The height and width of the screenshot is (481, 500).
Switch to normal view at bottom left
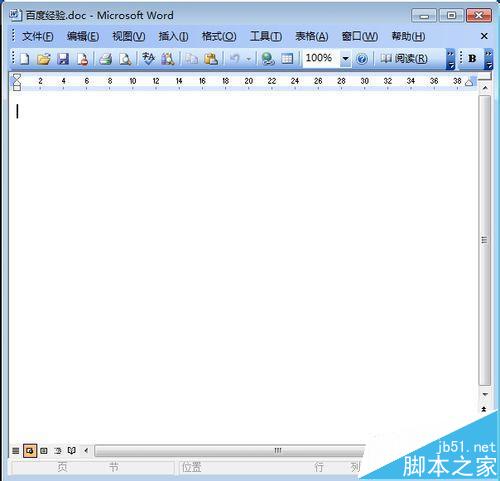(15, 451)
